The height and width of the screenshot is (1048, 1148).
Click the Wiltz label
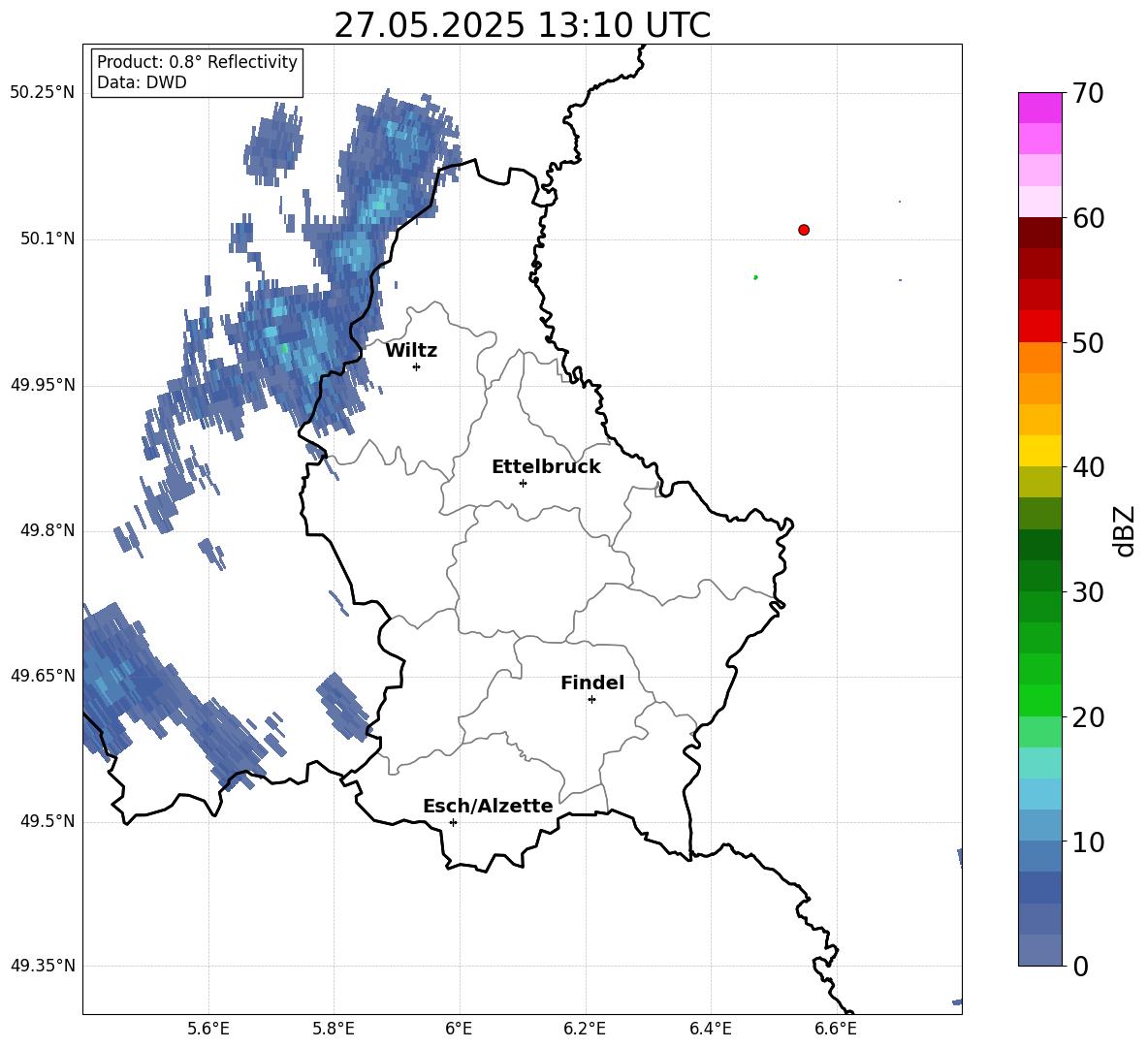click(x=411, y=351)
